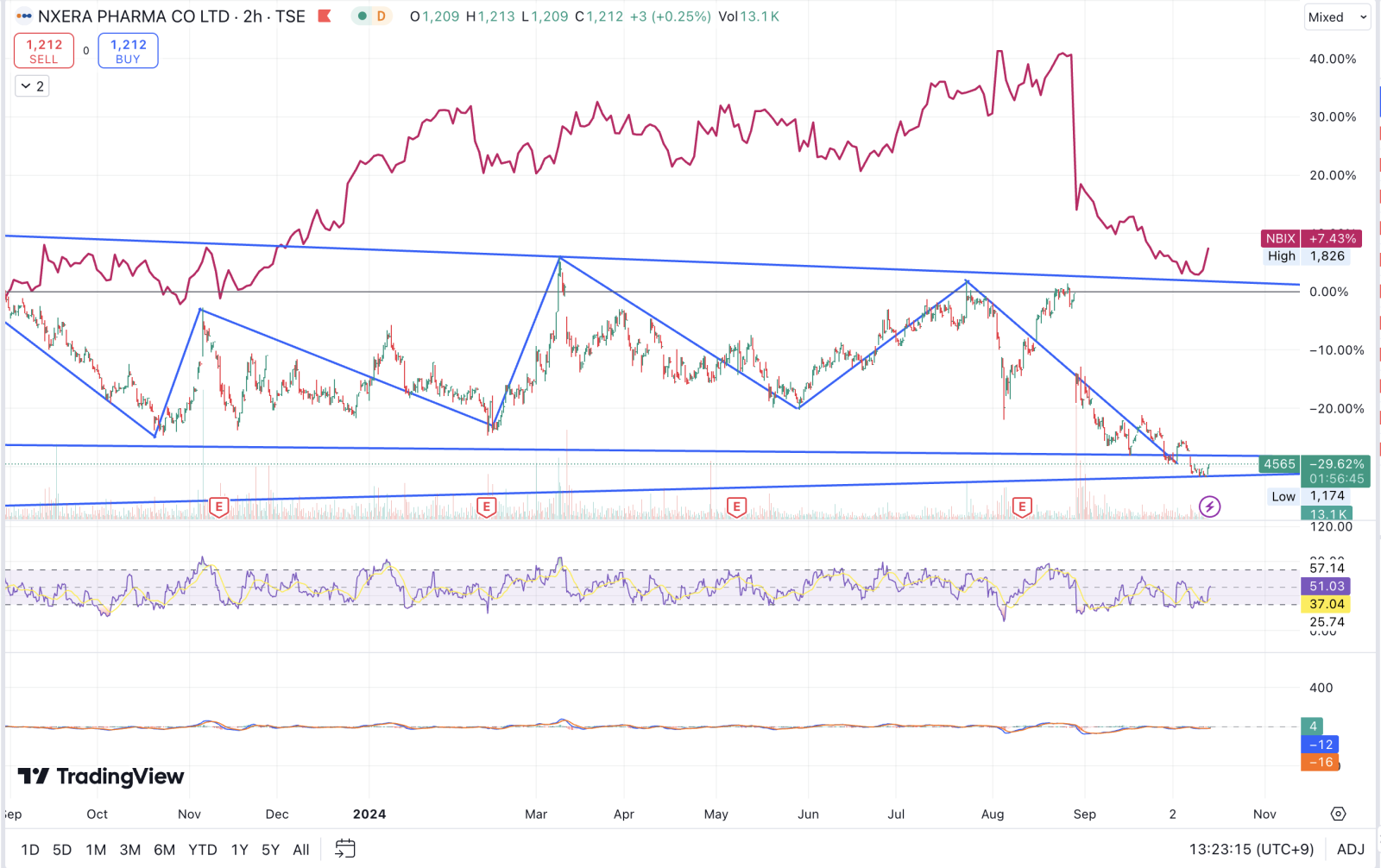The image size is (1381, 868).
Task: Click the August earnings E marker
Action: (1022, 507)
